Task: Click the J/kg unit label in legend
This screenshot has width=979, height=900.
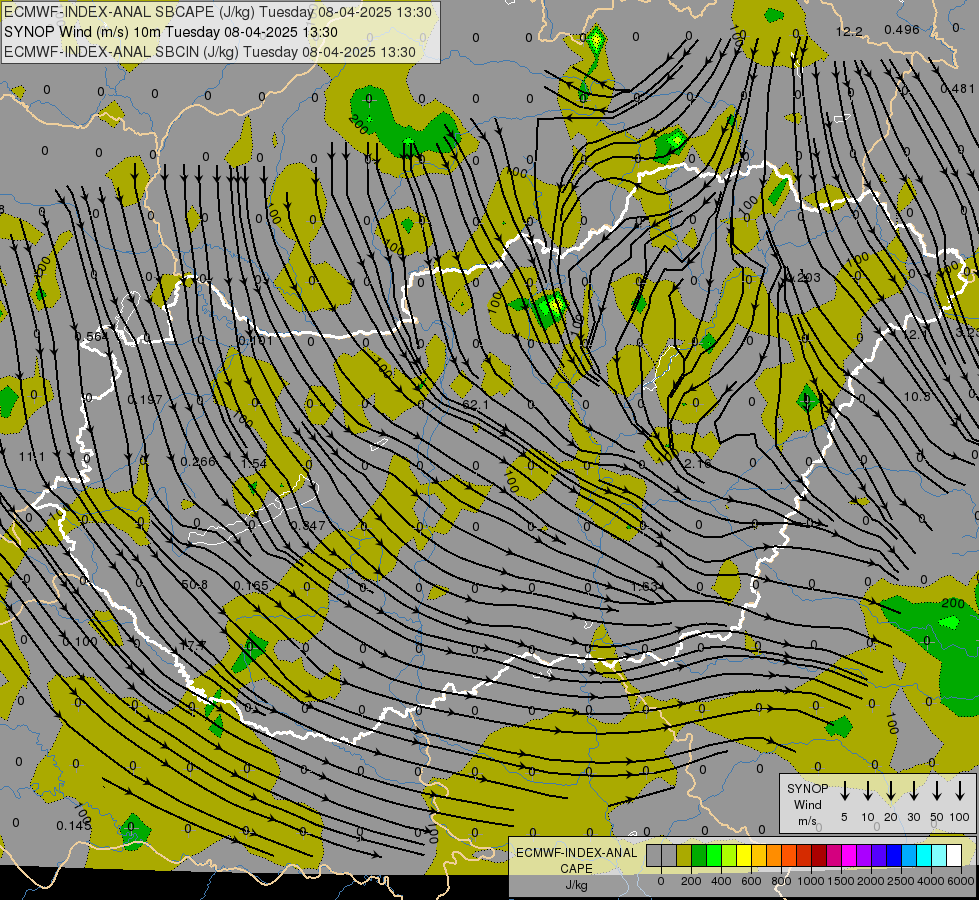Action: tap(576, 885)
